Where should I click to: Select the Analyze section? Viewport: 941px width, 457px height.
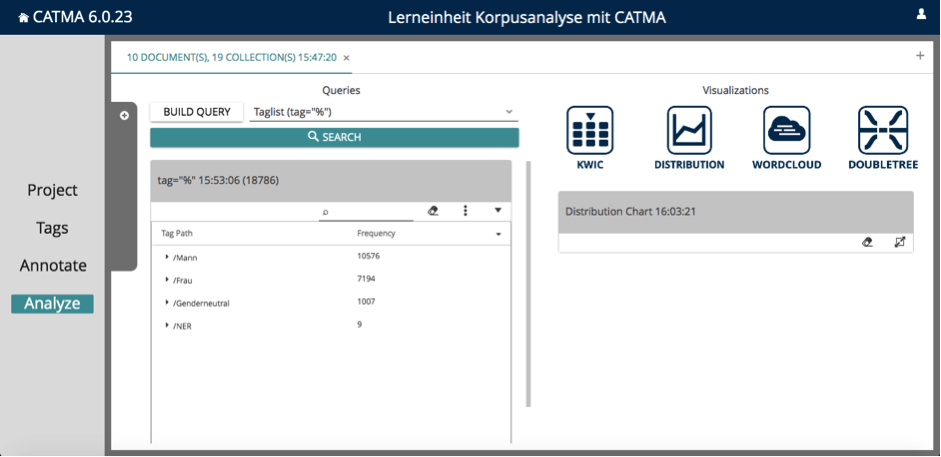coord(52,303)
